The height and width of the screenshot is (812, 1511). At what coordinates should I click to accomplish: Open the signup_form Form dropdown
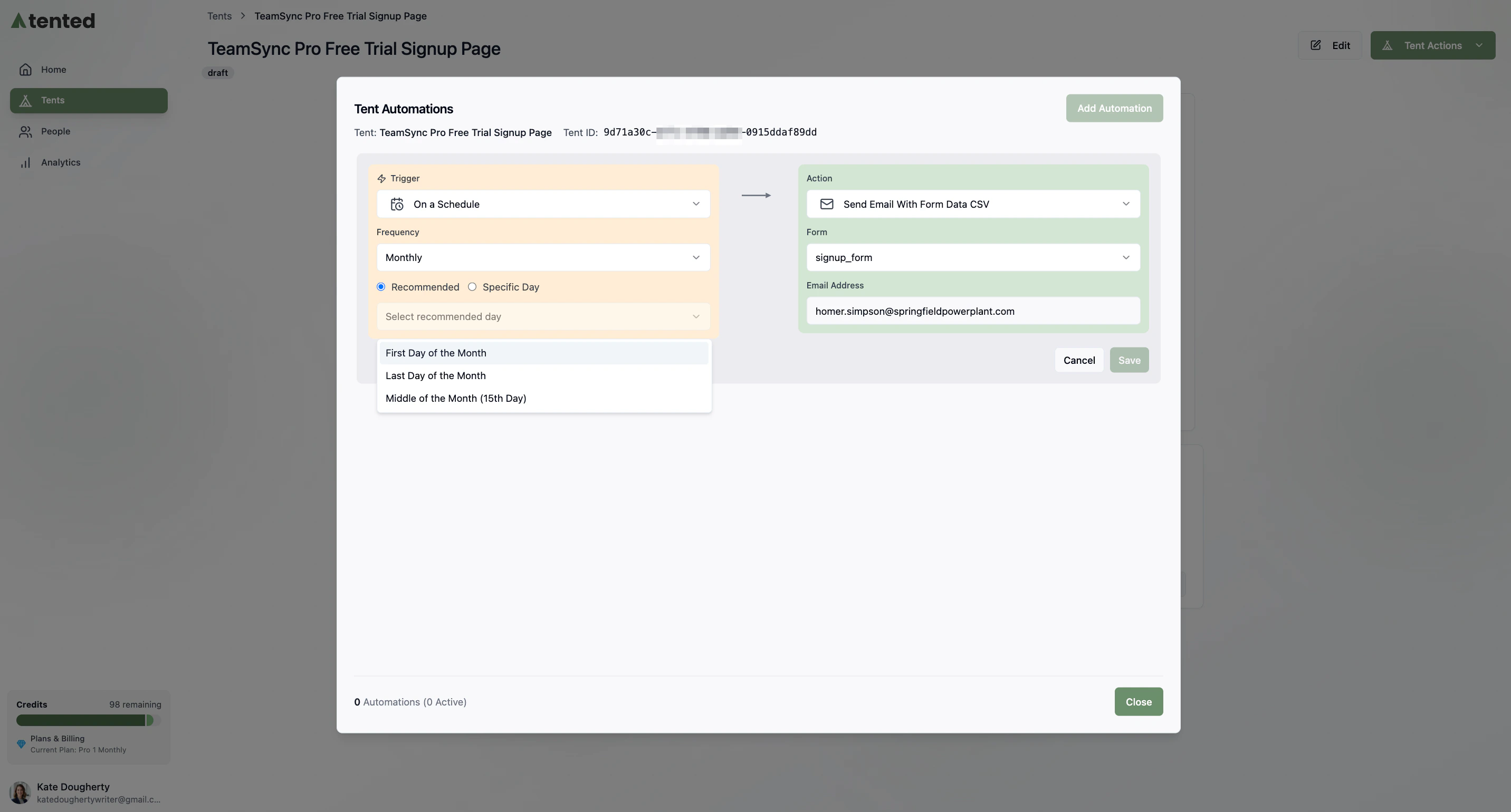click(972, 257)
